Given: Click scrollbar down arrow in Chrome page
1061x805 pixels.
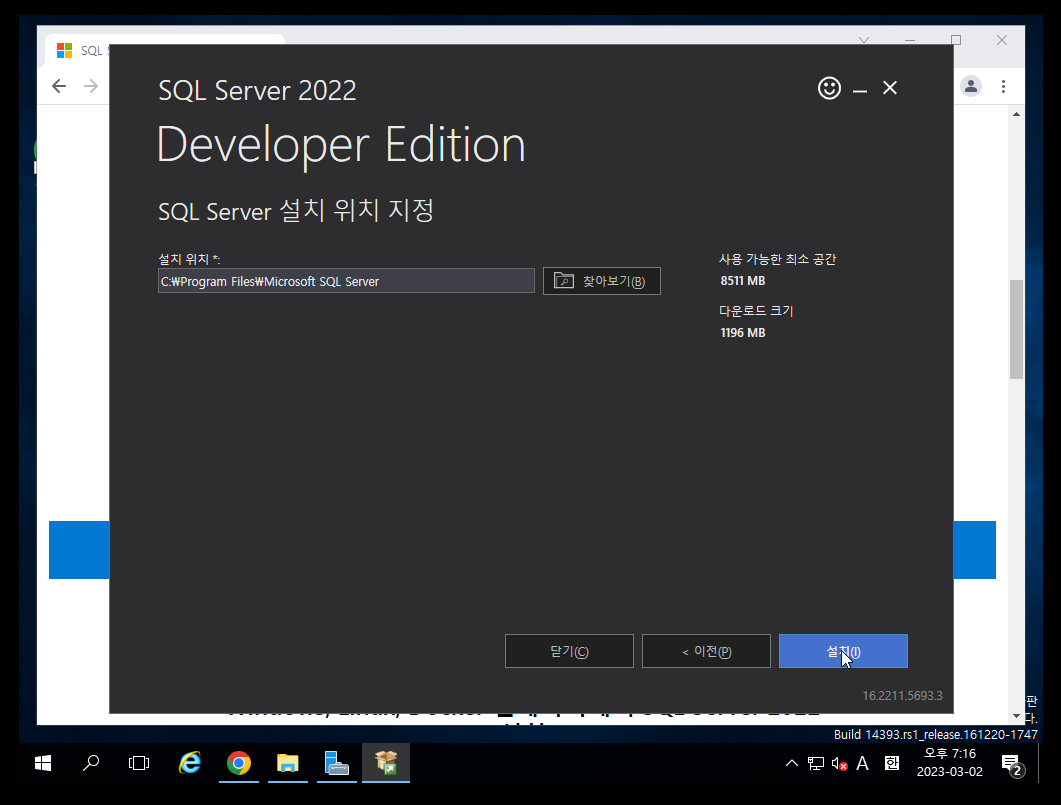Looking at the screenshot, I should click(x=1016, y=716).
